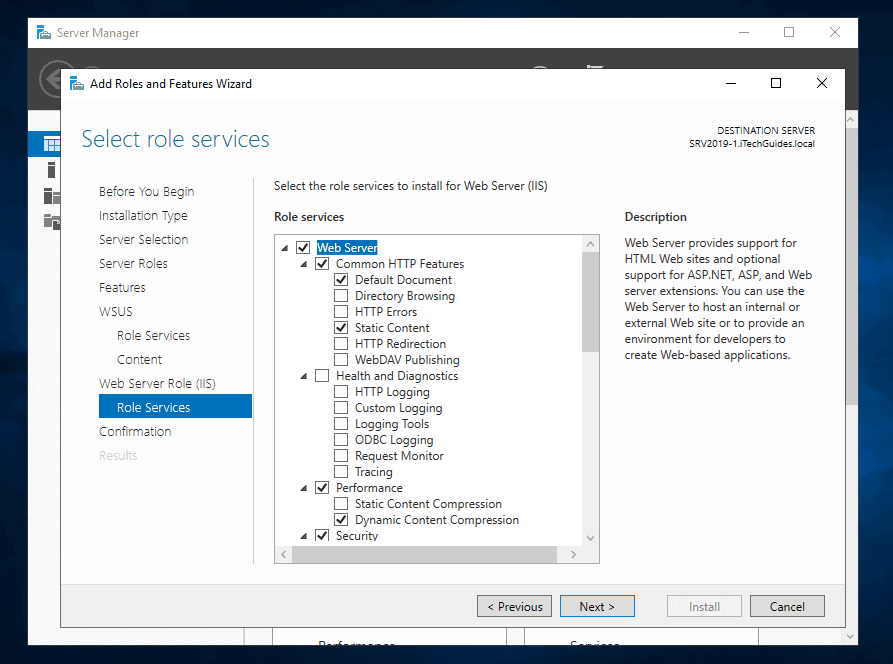Open the Installation Type step
This screenshot has height=664, width=893.
(x=143, y=215)
